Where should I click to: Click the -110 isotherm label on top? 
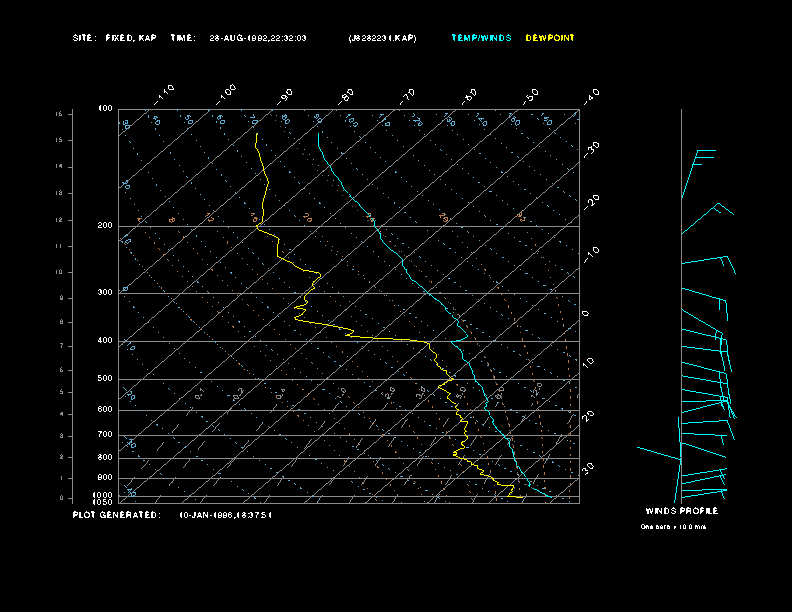[164, 94]
